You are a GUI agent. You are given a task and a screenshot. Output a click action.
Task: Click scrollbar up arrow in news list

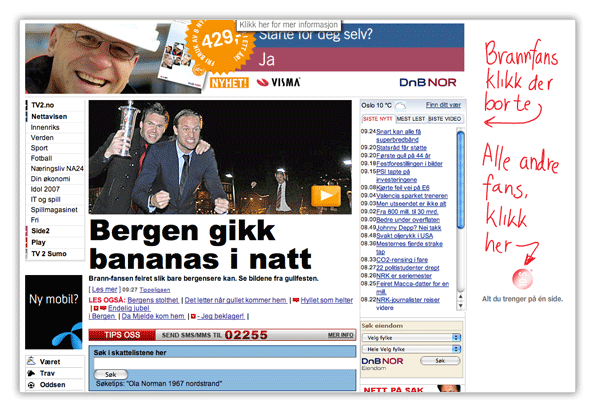click(x=460, y=297)
